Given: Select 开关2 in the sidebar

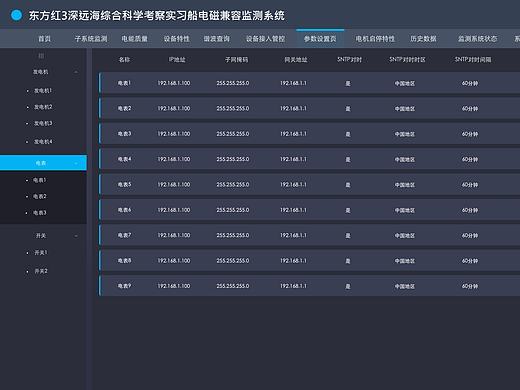Looking at the screenshot, I should point(41,271).
